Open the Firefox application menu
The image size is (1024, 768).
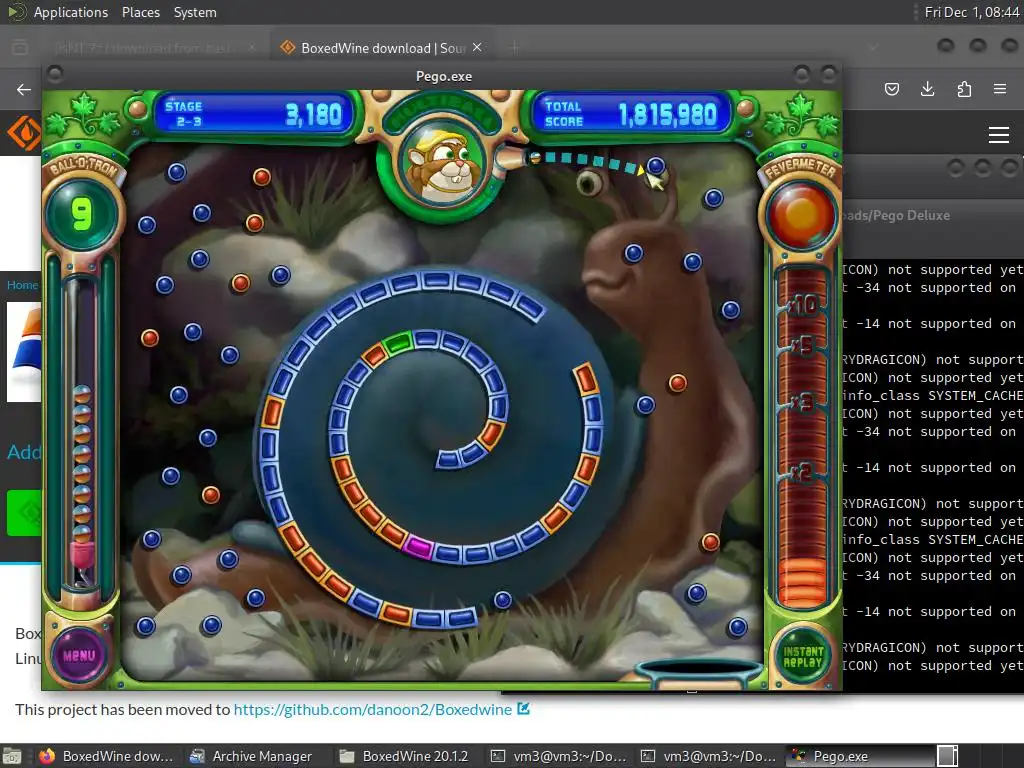point(1000,89)
